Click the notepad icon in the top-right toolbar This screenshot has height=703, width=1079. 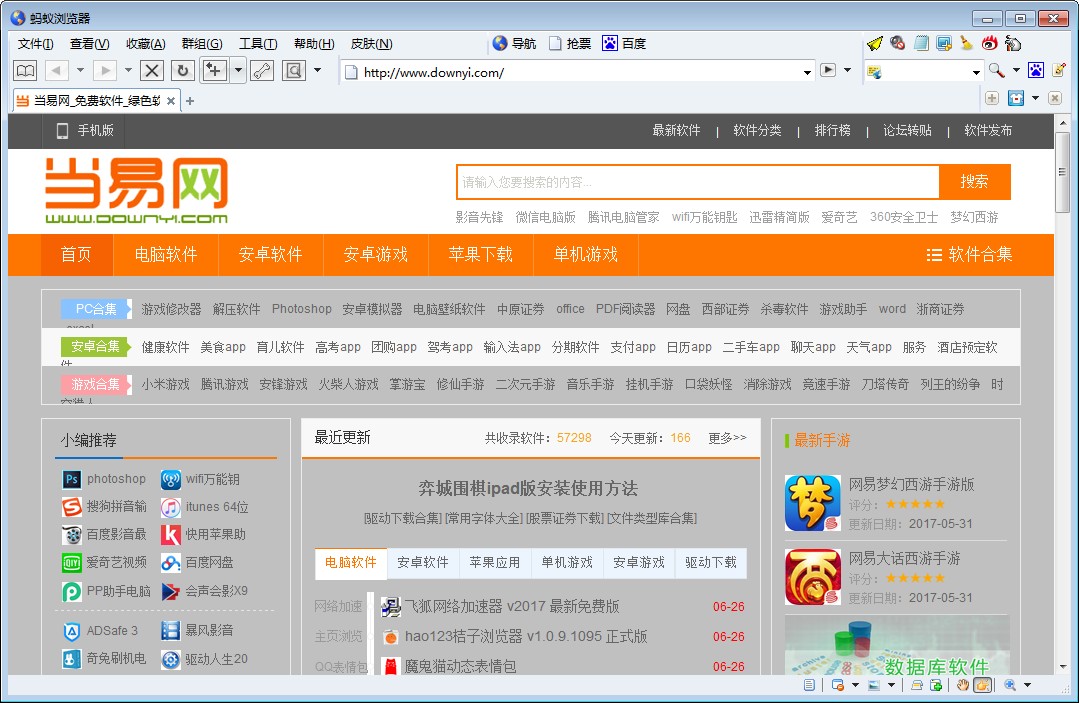920,42
